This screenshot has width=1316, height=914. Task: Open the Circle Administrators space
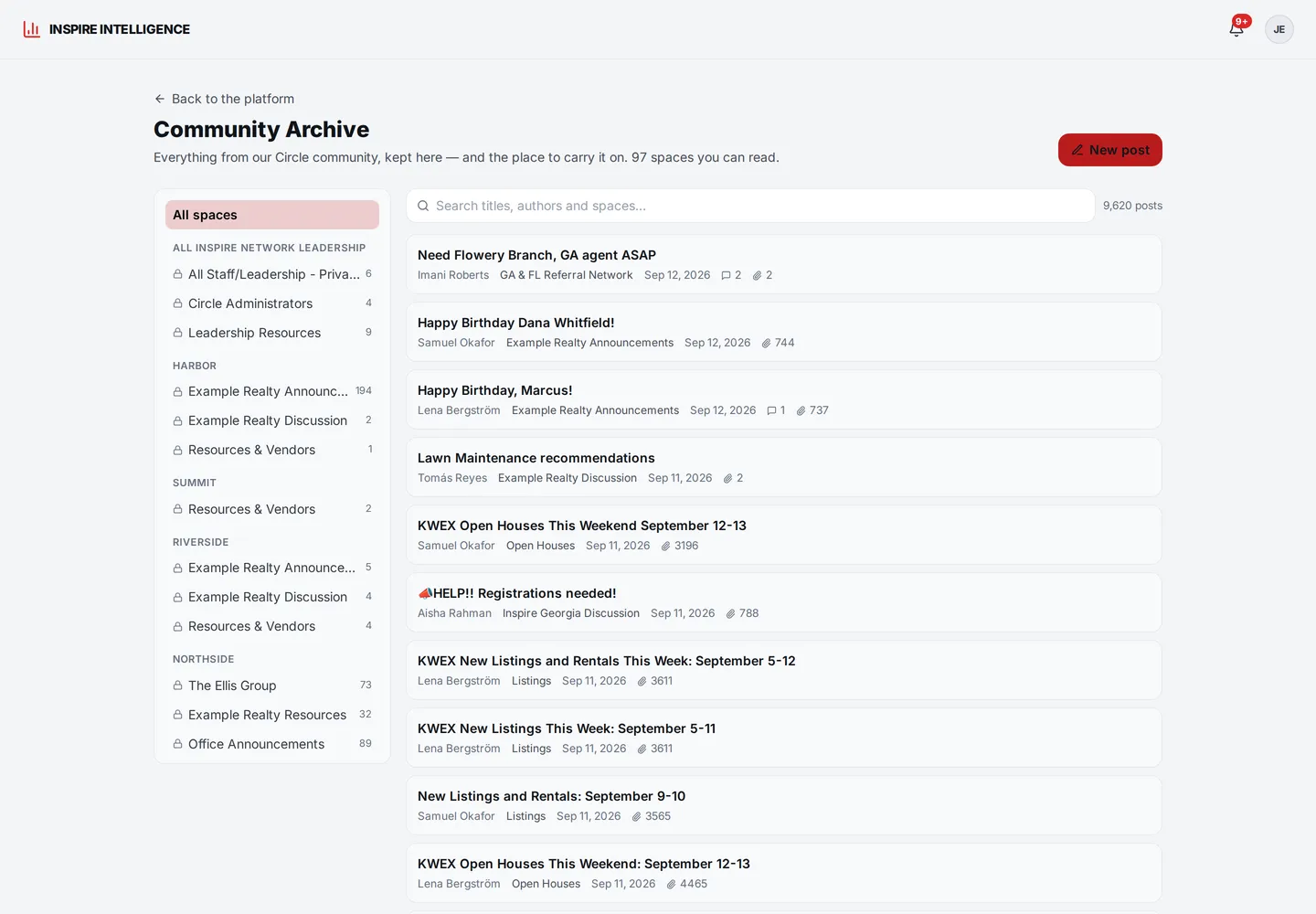[272, 303]
